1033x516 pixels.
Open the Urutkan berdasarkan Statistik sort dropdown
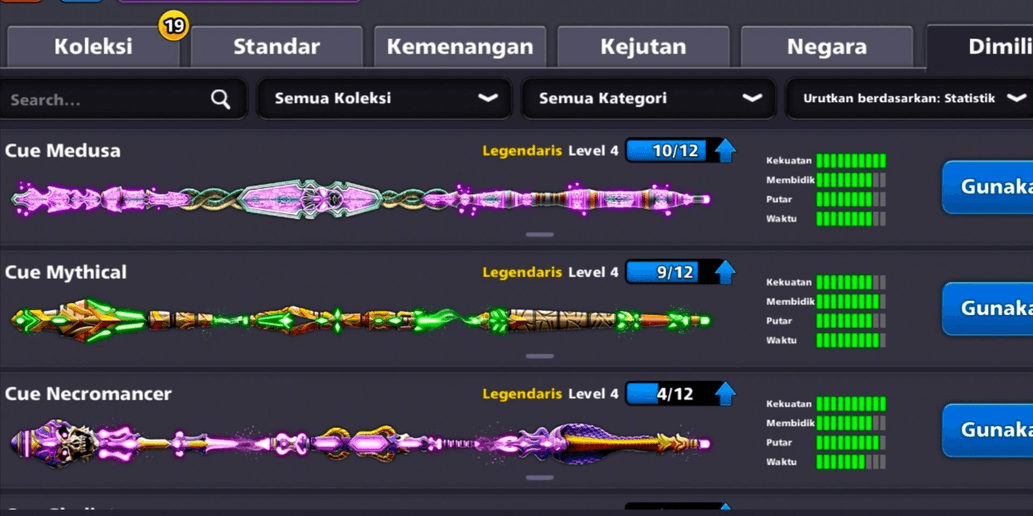(x=910, y=99)
